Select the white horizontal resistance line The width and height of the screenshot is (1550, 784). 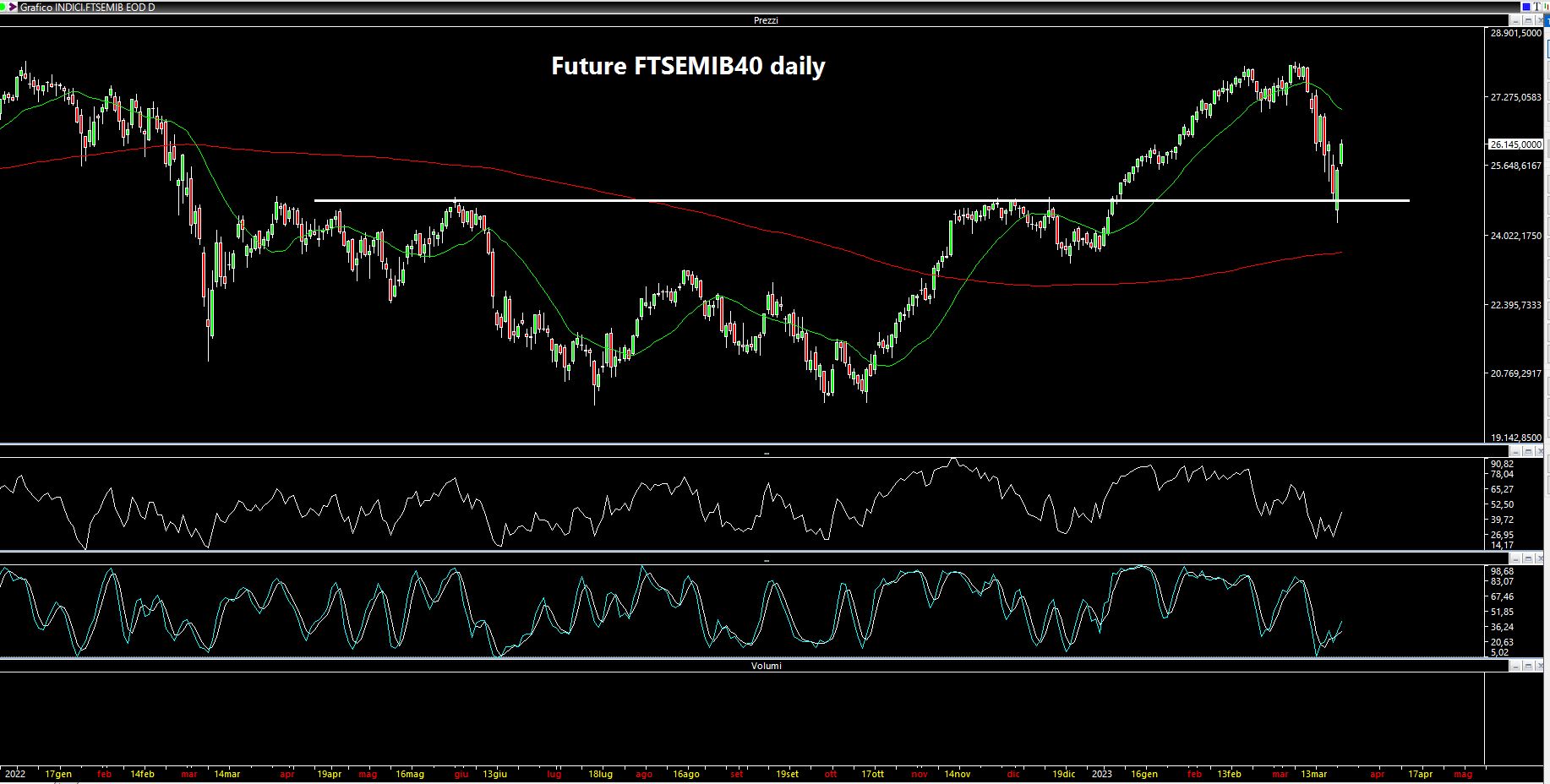pyautogui.click(x=861, y=200)
